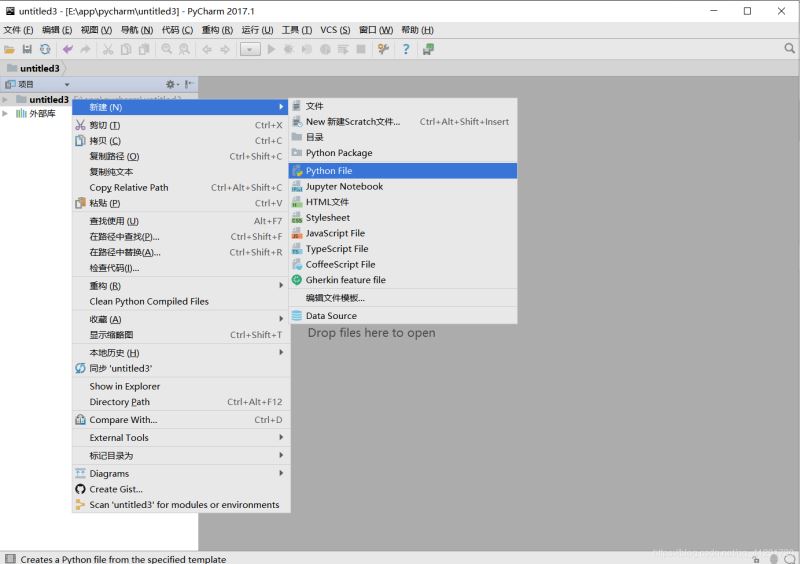Choose Stylesheet from the submenu
The image size is (800, 564).
pyautogui.click(x=403, y=218)
